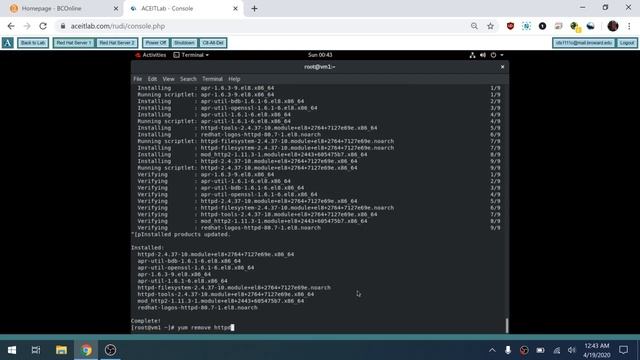Image resolution: width=640 pixels, height=360 pixels.
Task: Open the Terminal menu in menu bar
Action: pos(212,79)
